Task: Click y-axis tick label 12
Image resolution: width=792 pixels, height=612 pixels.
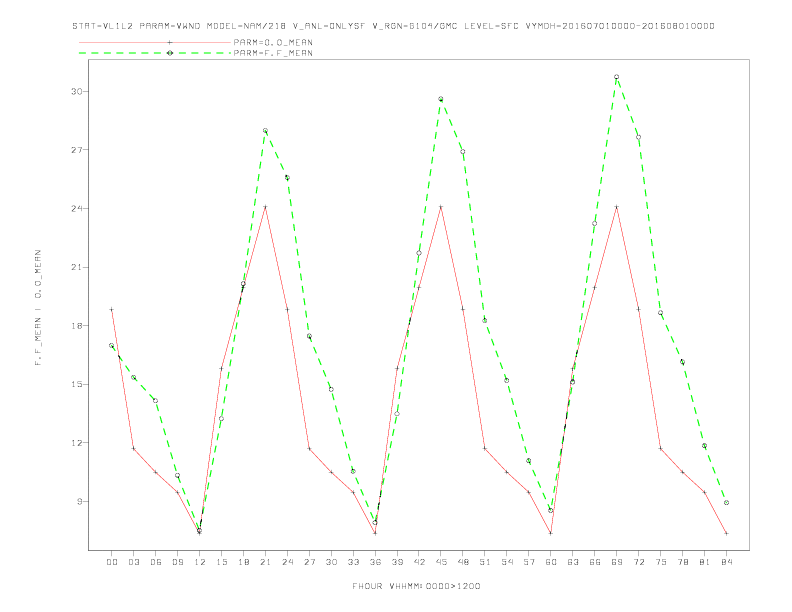Action: (76, 443)
